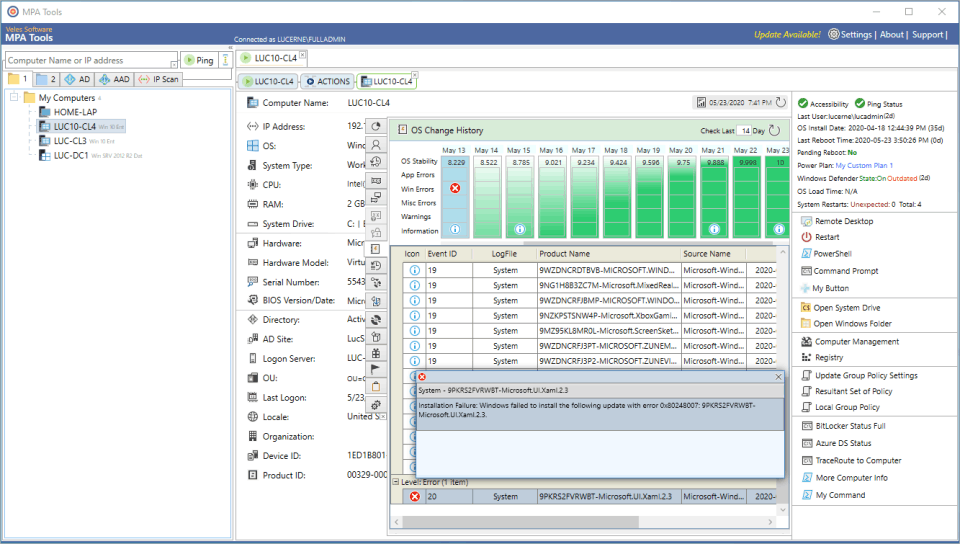The height and width of the screenshot is (544, 960).
Task: Switch to the IP Scan tab
Action: point(158,79)
